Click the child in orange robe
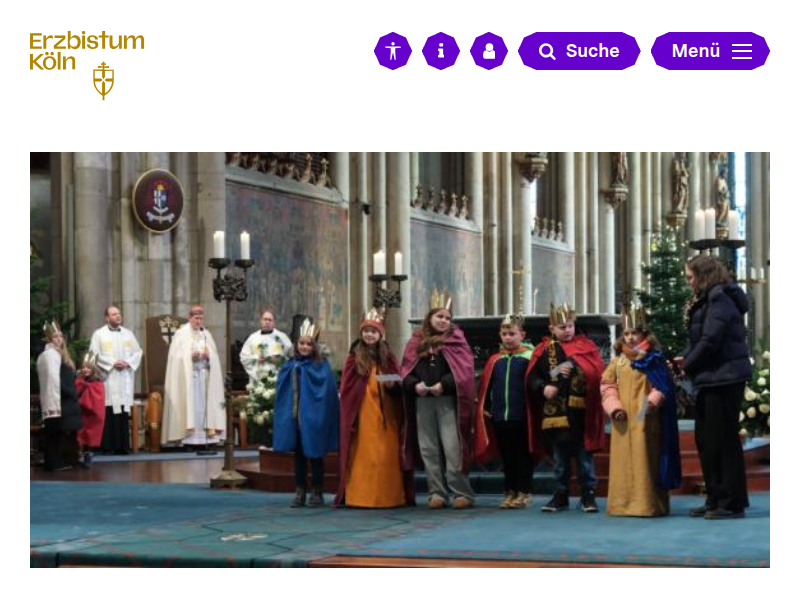The image size is (800, 600). [372, 408]
